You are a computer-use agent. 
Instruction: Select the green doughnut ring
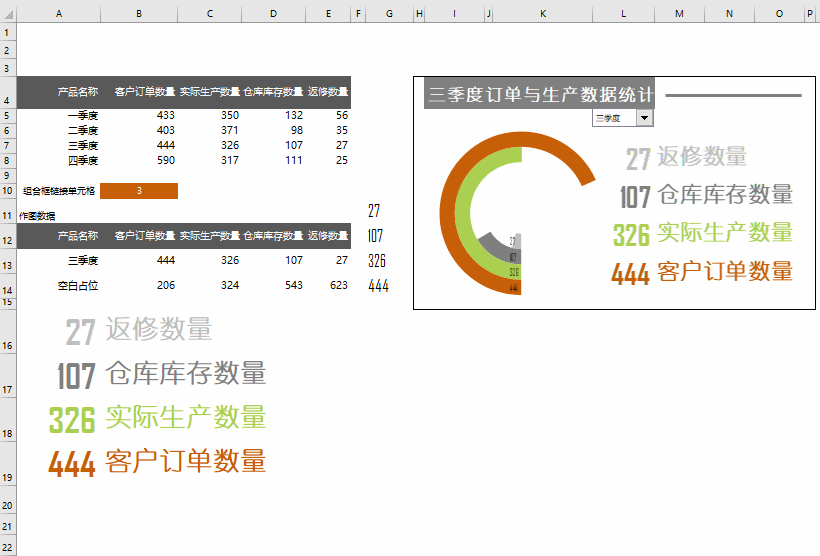click(463, 212)
